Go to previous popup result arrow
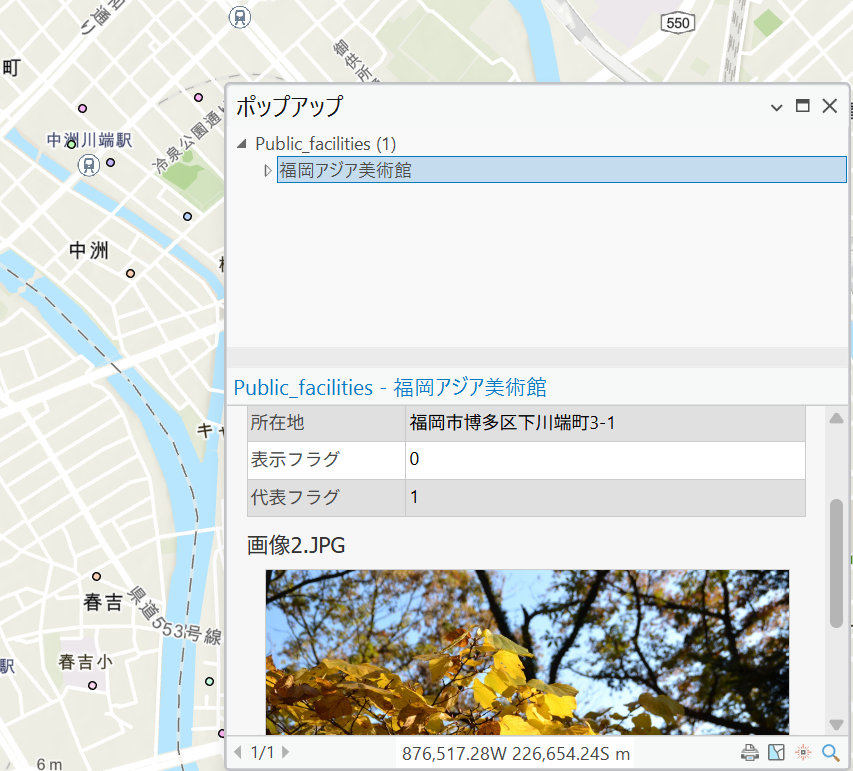The height and width of the screenshot is (771, 853). (238, 752)
